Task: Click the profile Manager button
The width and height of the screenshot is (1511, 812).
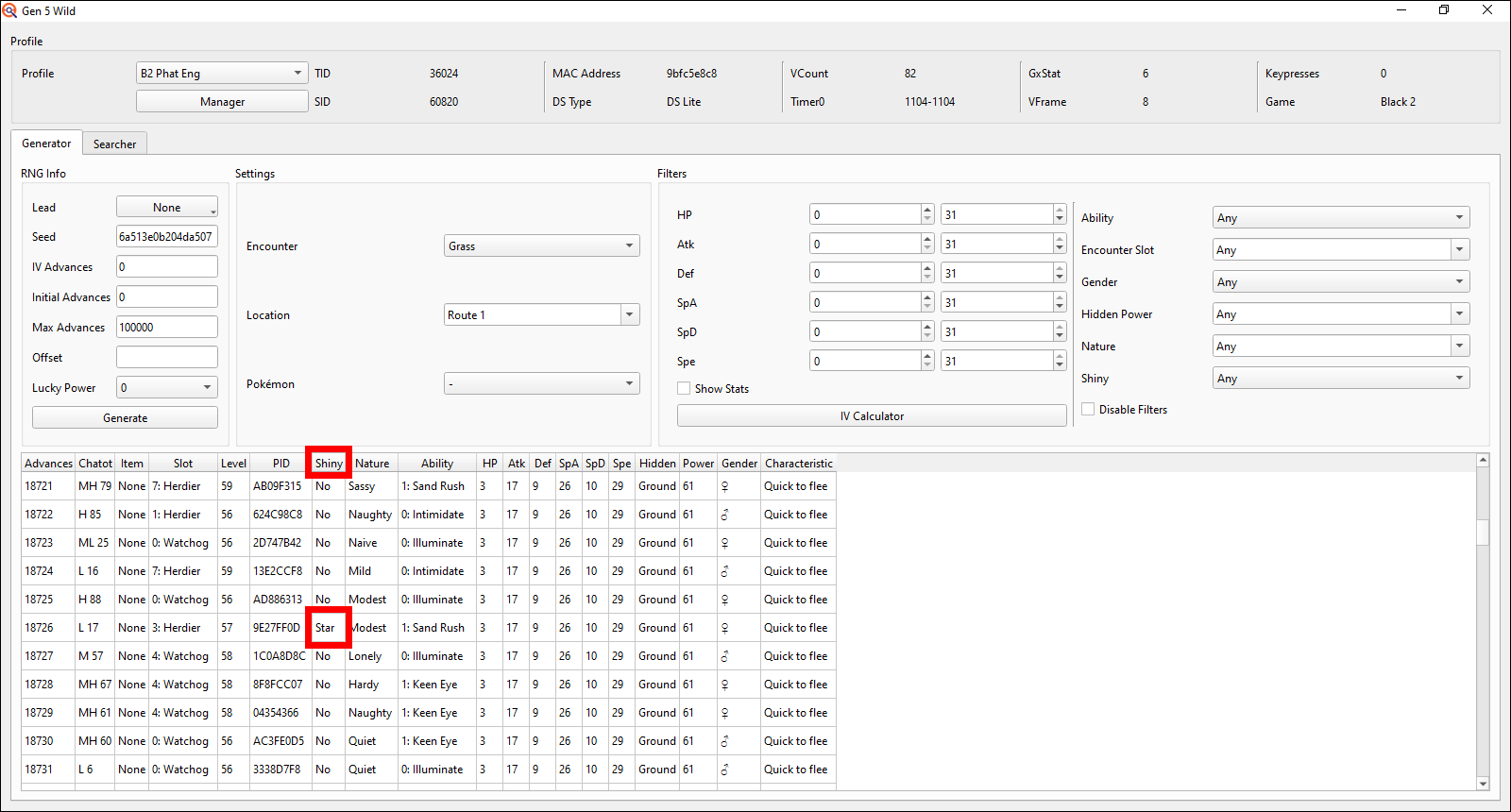Action: coord(222,102)
